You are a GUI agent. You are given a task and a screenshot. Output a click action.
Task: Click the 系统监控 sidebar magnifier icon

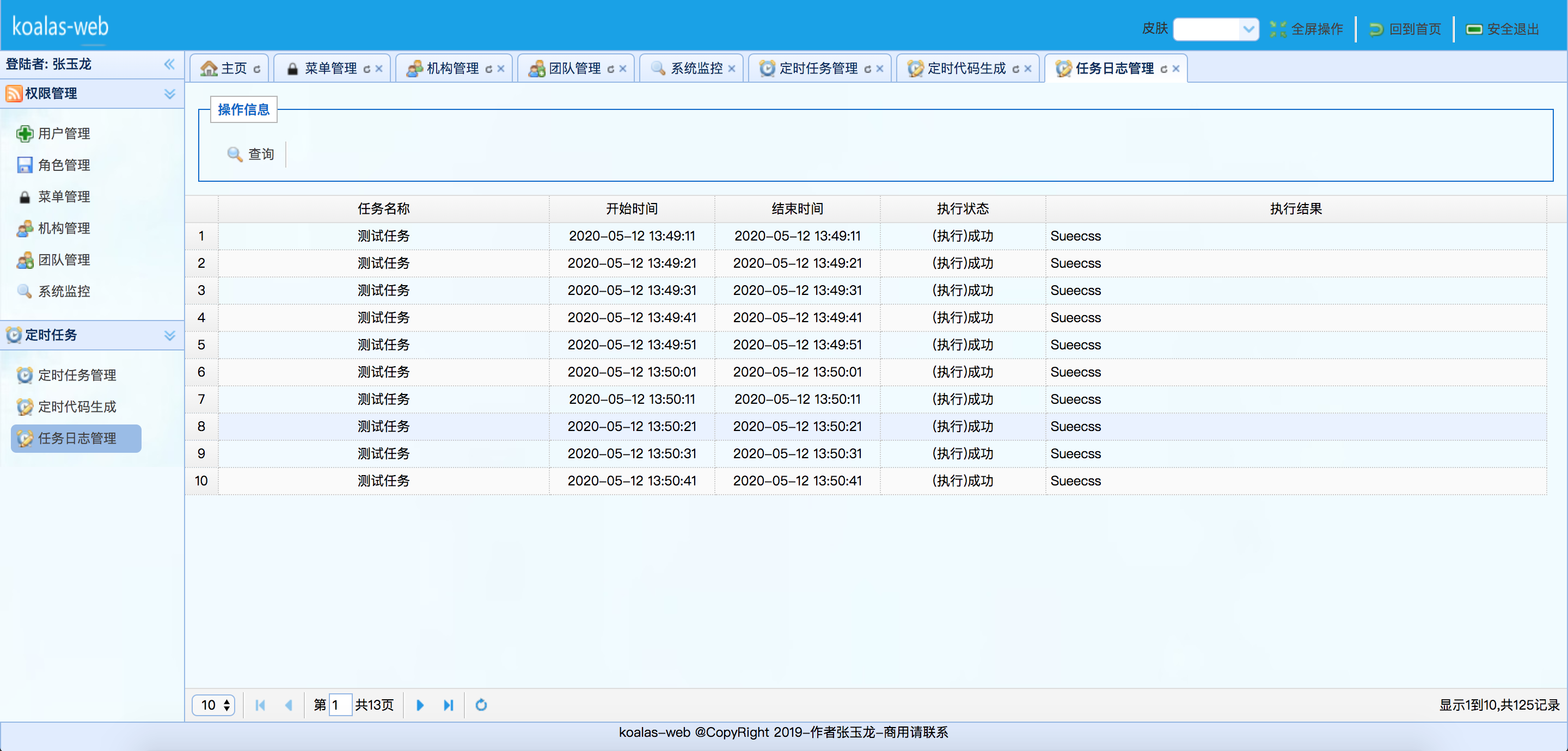(24, 292)
